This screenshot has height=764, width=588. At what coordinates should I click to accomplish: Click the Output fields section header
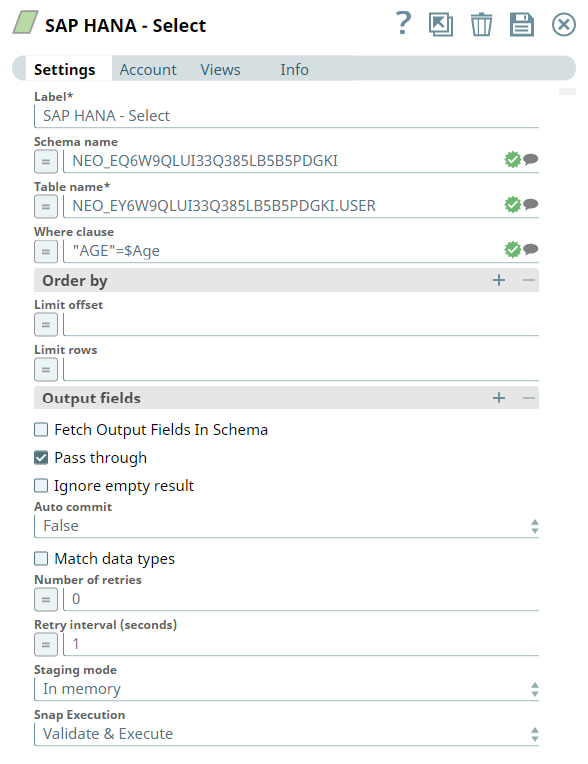[x=286, y=398]
